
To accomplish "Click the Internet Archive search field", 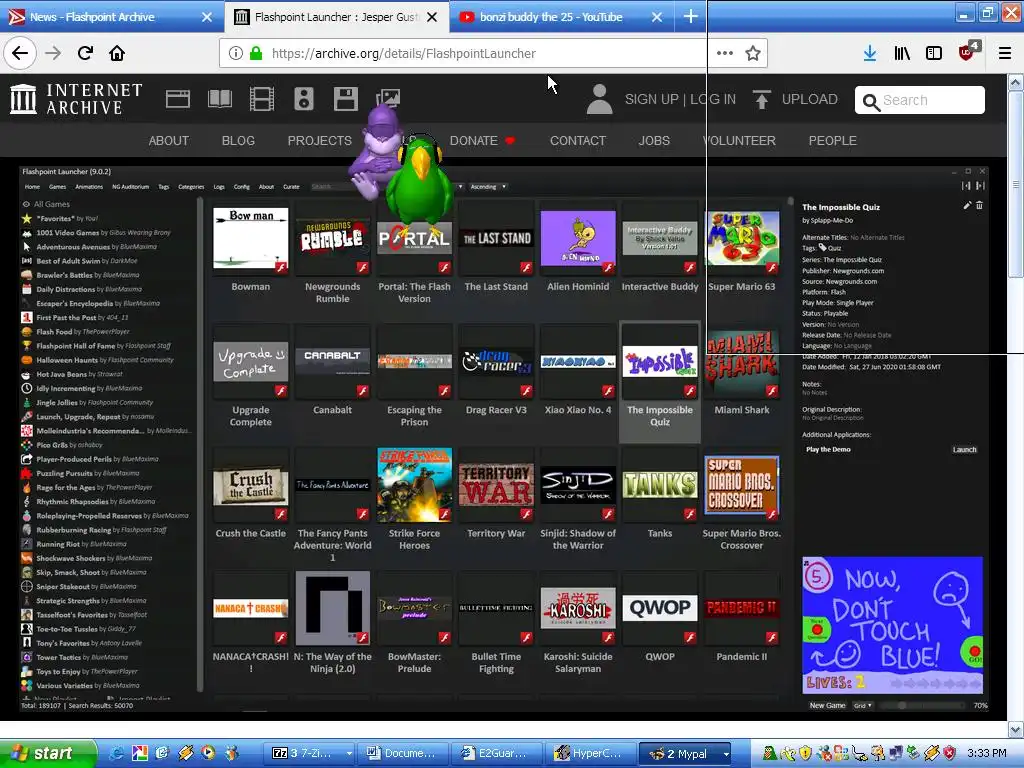I will pos(920,100).
